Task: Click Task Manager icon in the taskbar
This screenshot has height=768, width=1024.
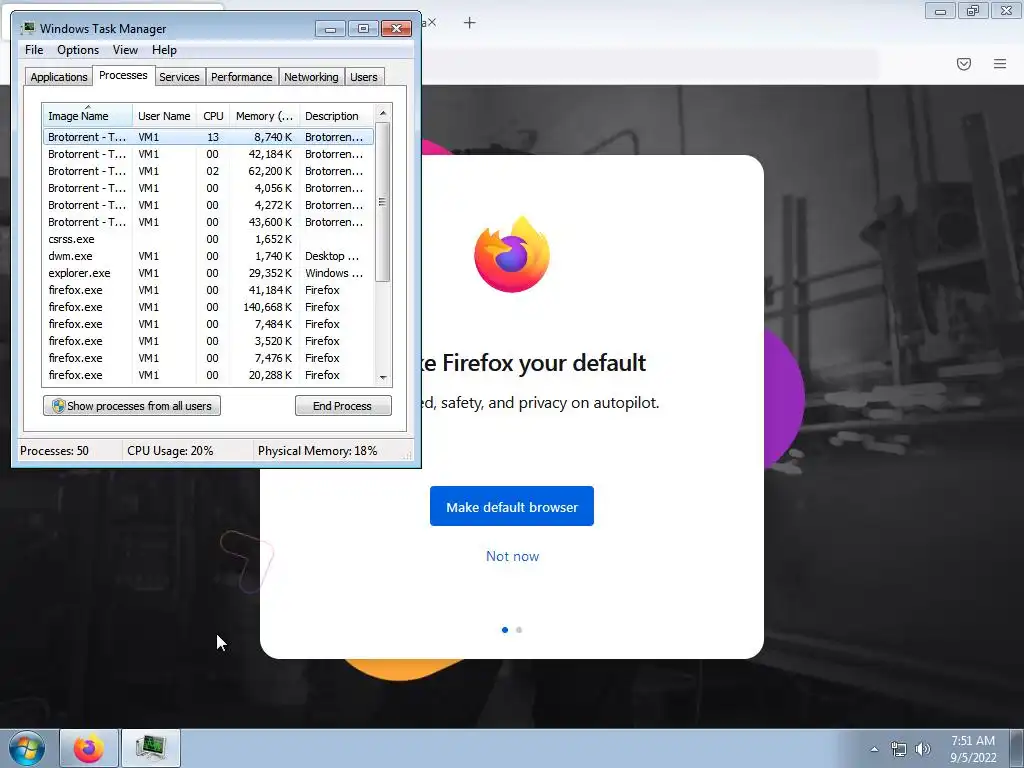Action: click(151, 748)
